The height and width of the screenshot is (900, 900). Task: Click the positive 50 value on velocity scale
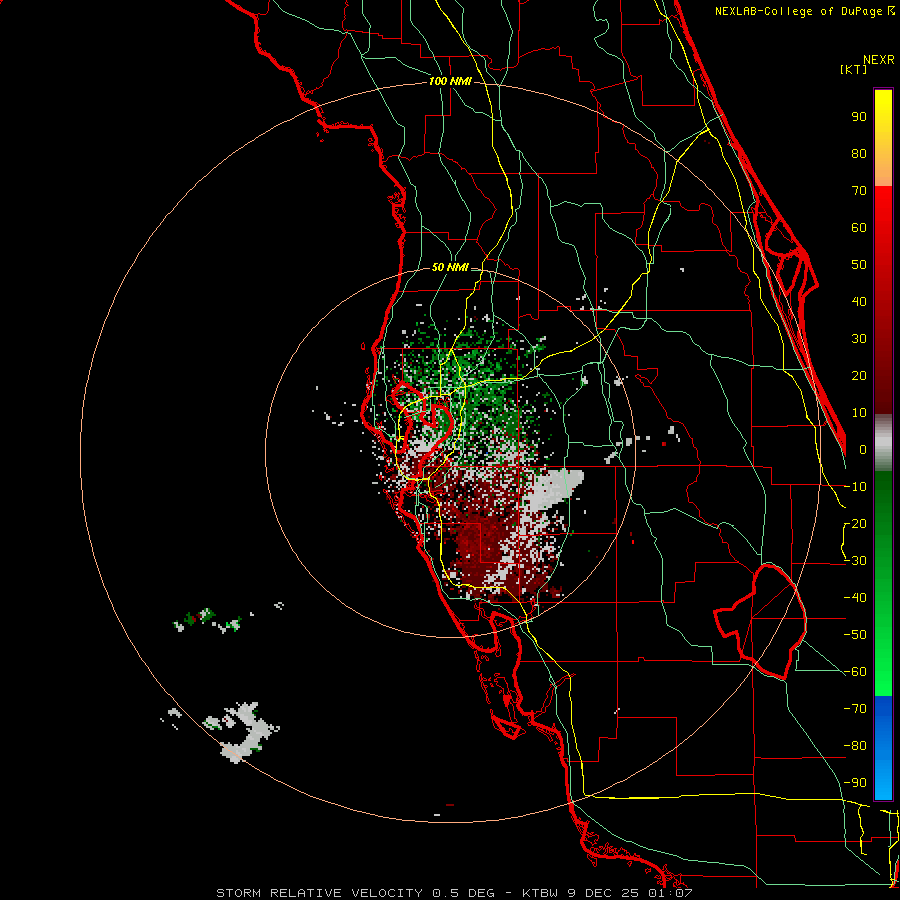[859, 265]
